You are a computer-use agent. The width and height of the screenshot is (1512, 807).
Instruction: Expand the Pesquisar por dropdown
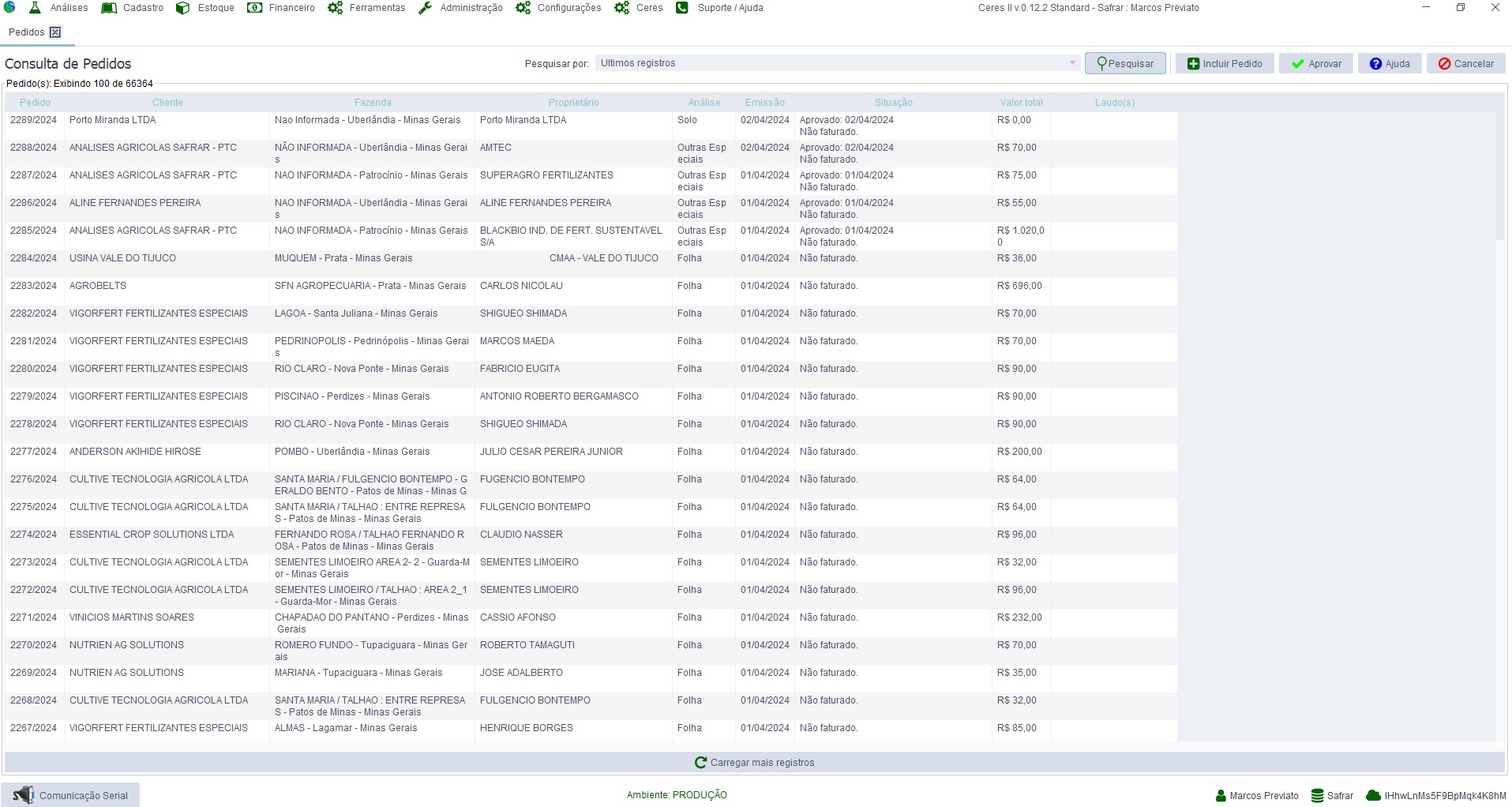1071,63
